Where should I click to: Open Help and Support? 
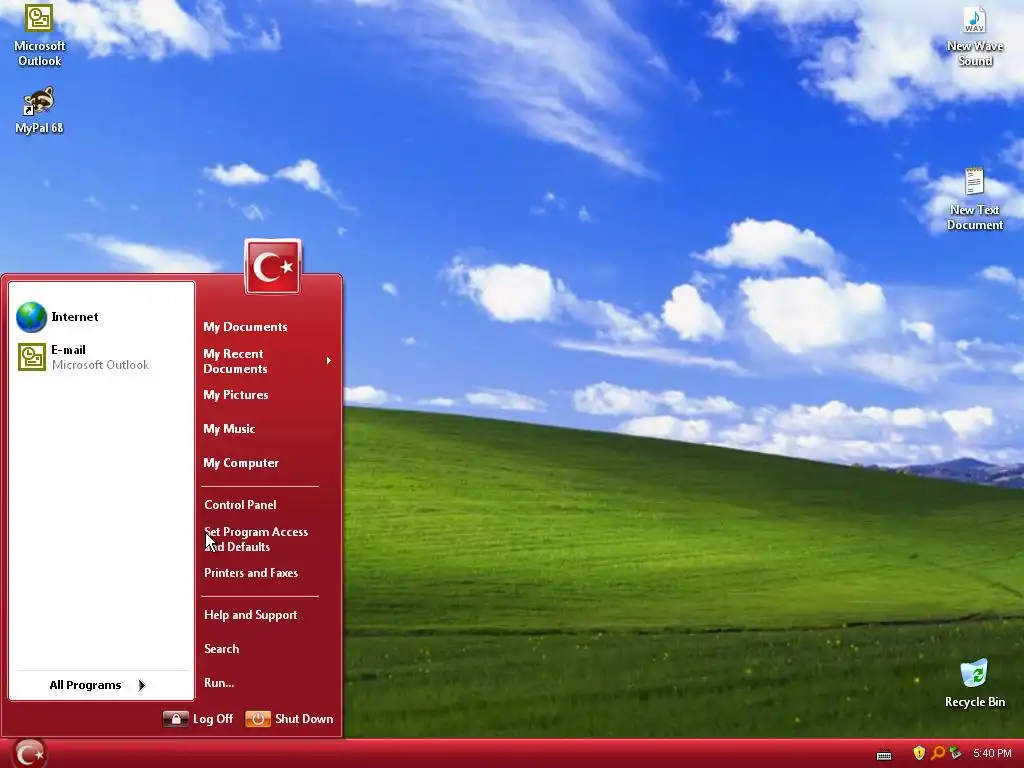pos(251,615)
